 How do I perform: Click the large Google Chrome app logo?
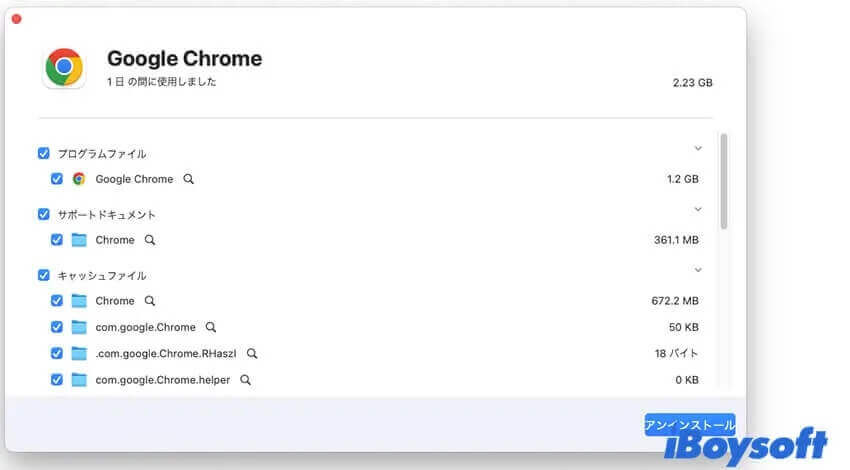(x=64, y=67)
